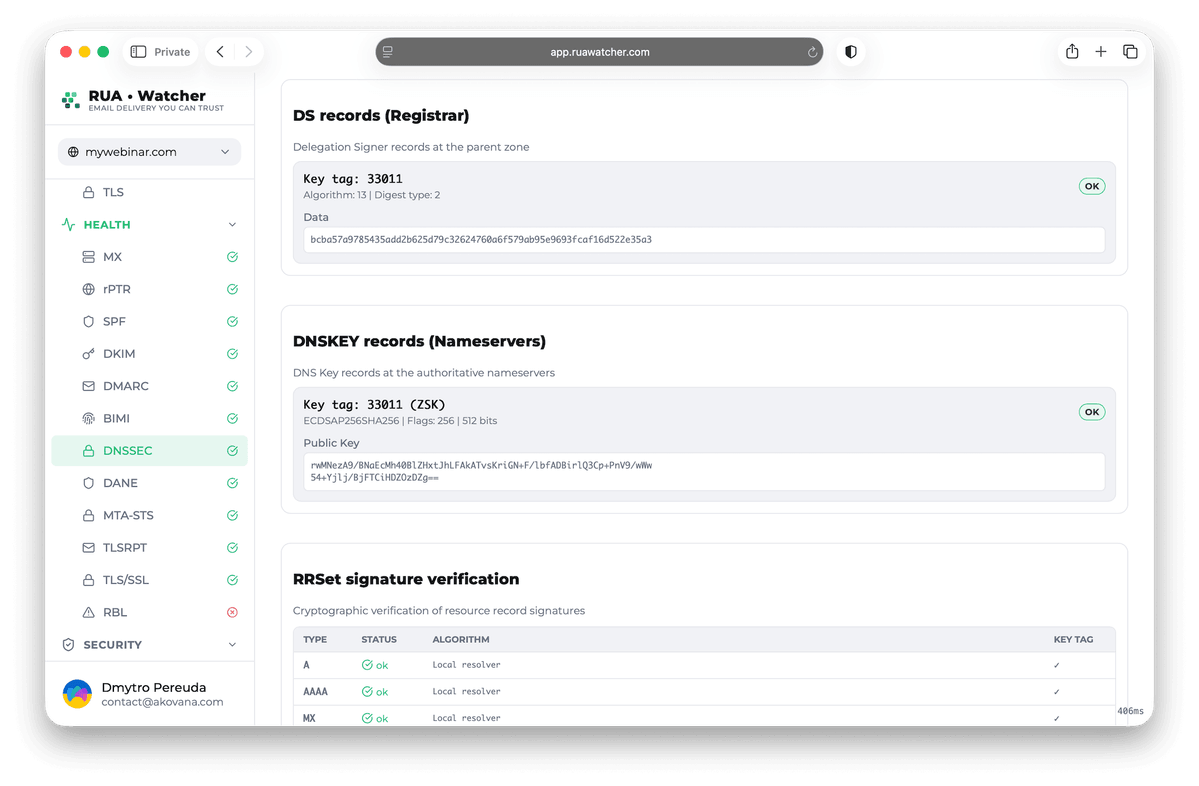Collapse the HEALTH section chevron
The width and height of the screenshot is (1199, 786).
[x=232, y=225]
